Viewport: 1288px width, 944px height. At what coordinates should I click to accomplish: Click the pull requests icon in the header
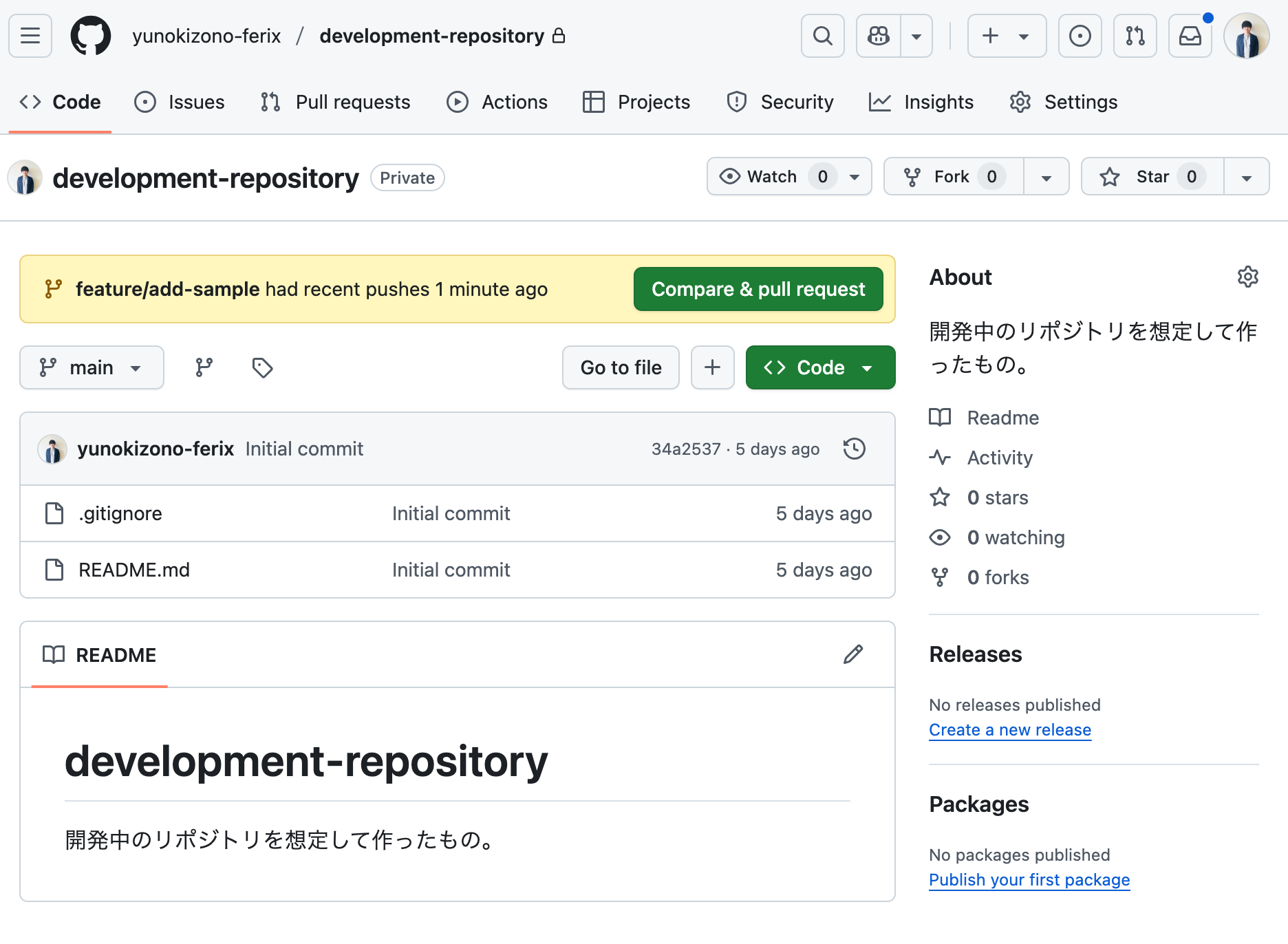tap(269, 102)
